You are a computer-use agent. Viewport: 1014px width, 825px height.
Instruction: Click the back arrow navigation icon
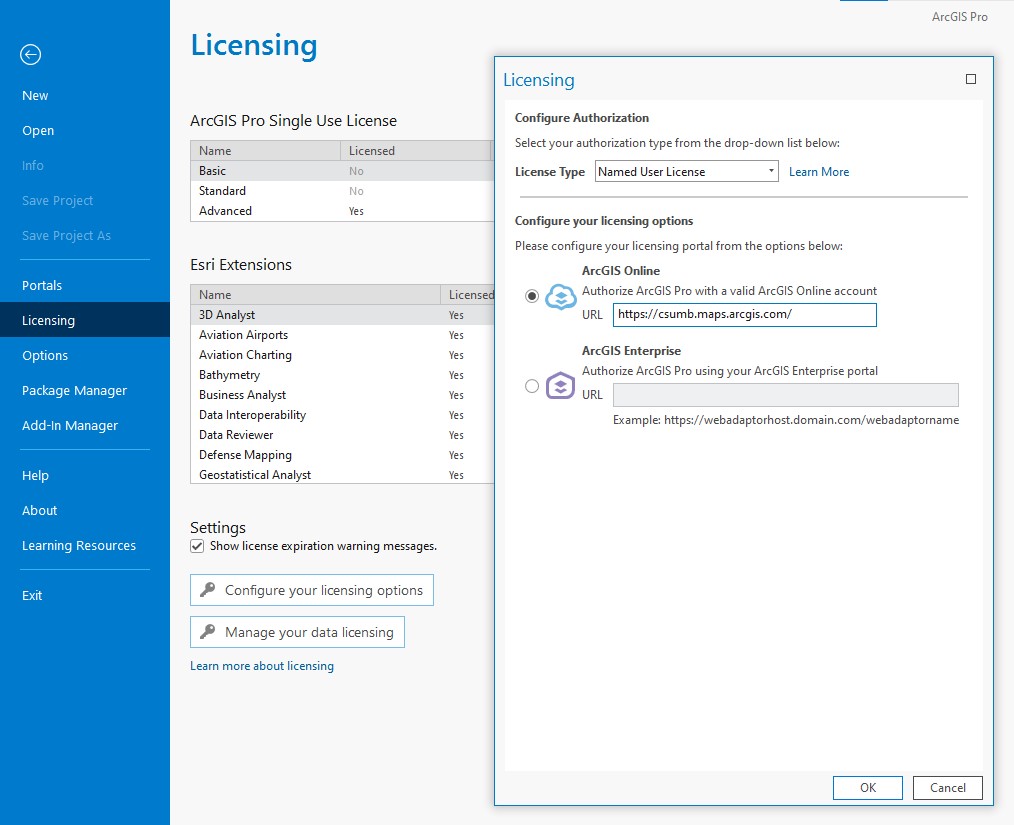(x=30, y=54)
